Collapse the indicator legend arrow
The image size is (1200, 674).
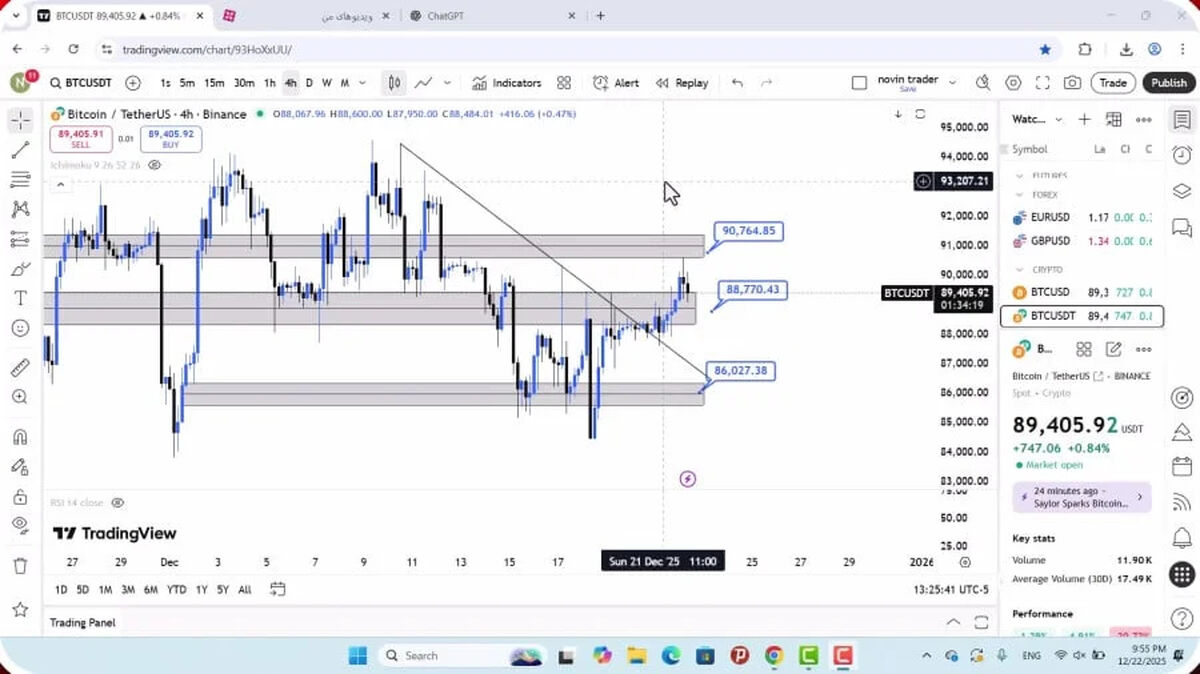60,184
